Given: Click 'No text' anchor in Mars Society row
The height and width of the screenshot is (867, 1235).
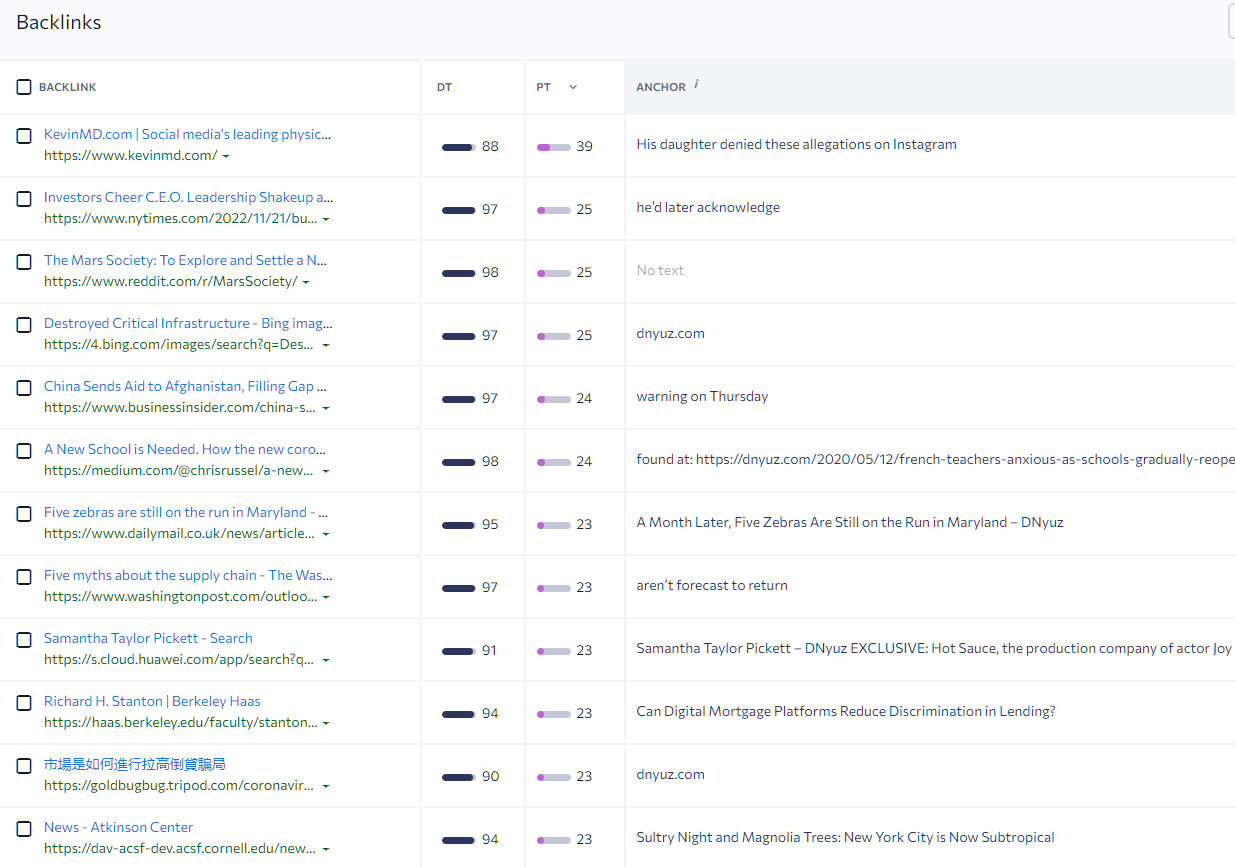Looking at the screenshot, I should (x=660, y=270).
